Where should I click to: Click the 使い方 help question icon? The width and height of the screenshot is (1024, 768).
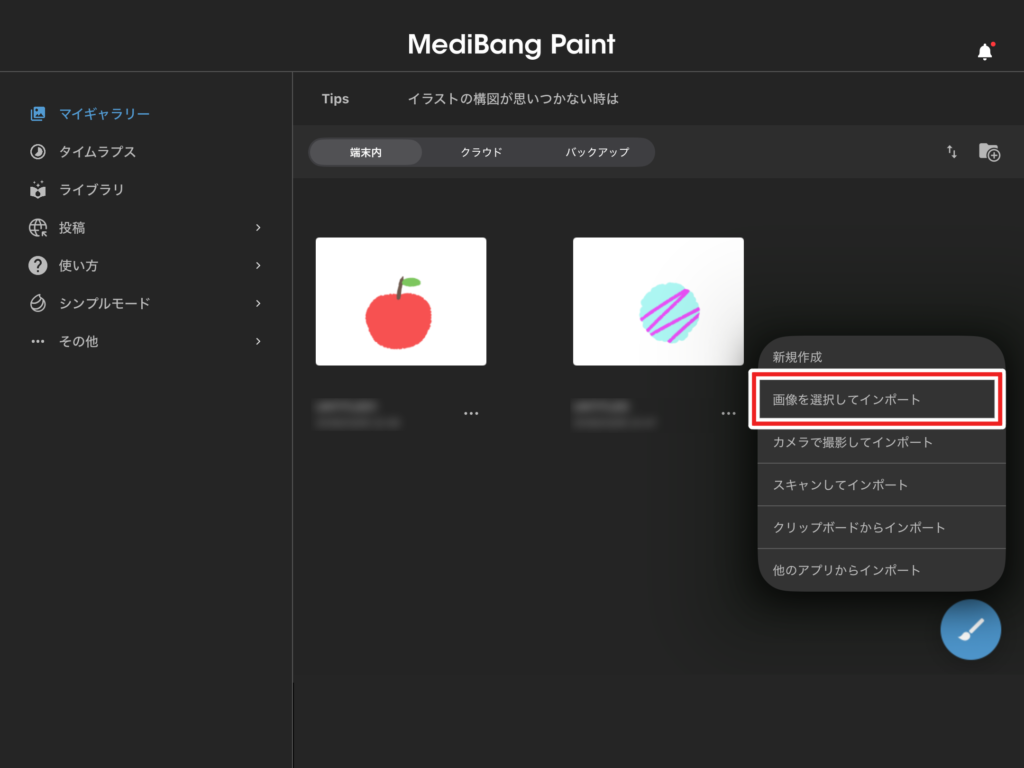click(x=38, y=266)
